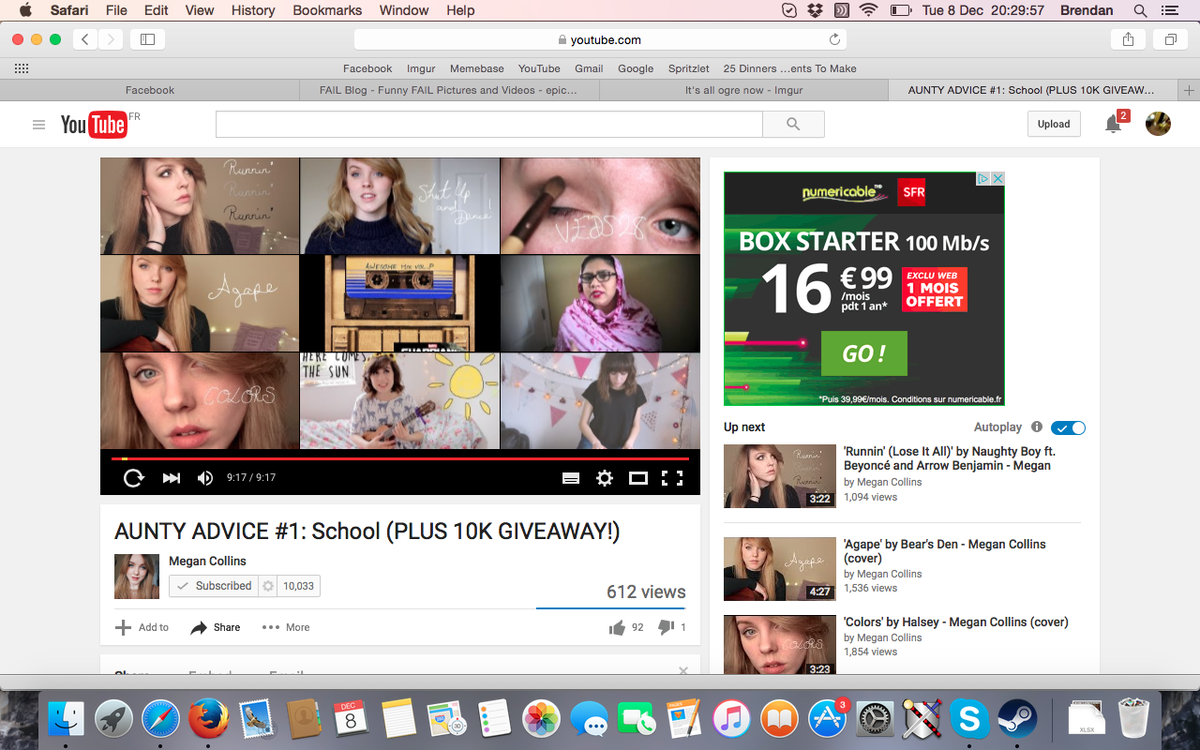Open 'Agape' by Bear's Den cover
This screenshot has height=750, width=1200.
click(x=944, y=551)
